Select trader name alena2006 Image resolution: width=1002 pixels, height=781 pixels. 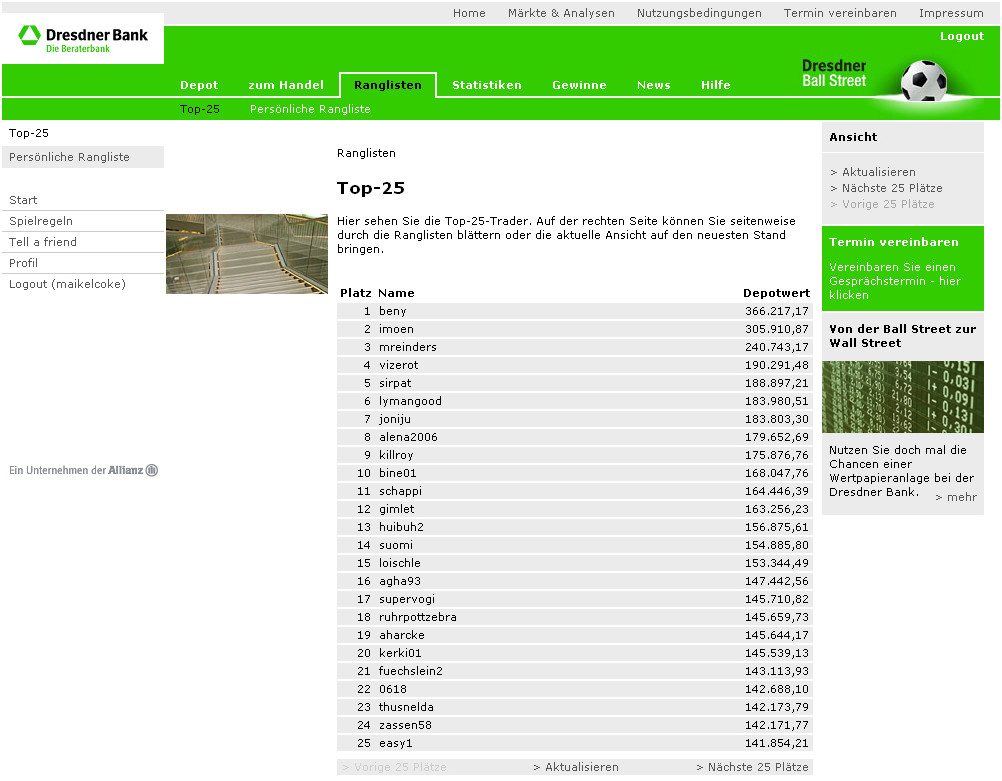pos(408,437)
